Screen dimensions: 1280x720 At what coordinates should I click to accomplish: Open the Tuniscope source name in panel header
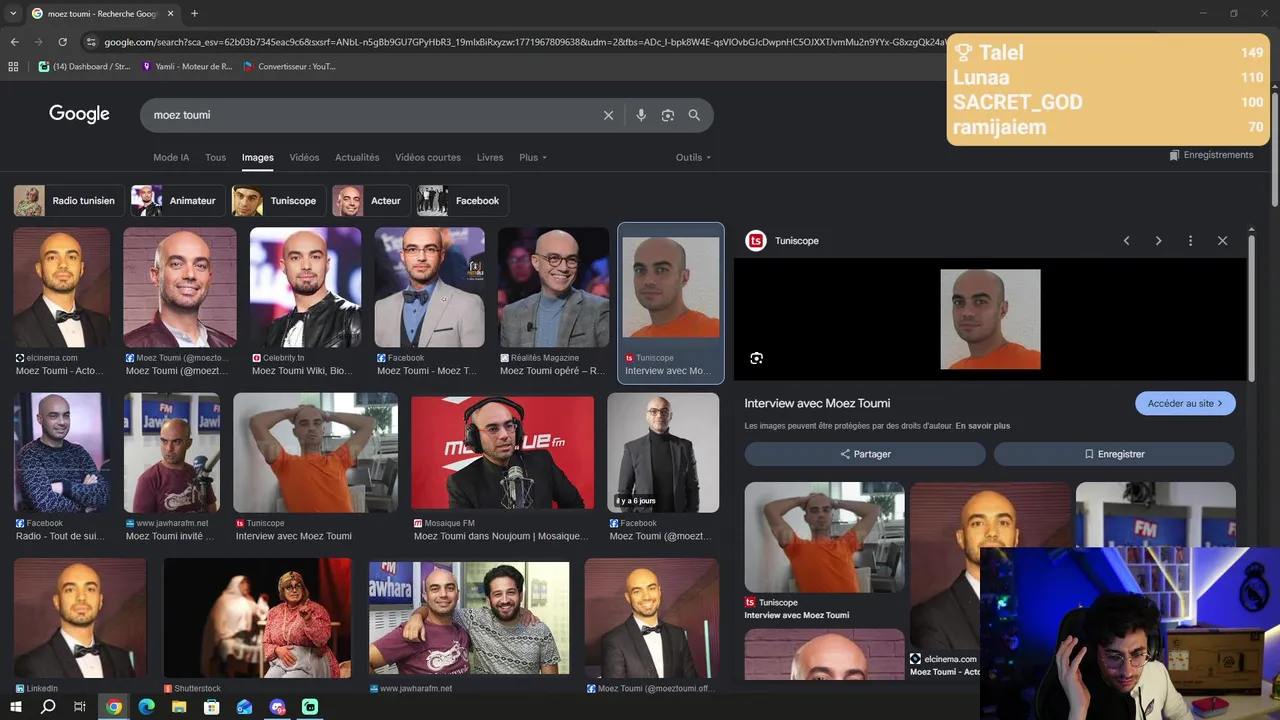797,241
